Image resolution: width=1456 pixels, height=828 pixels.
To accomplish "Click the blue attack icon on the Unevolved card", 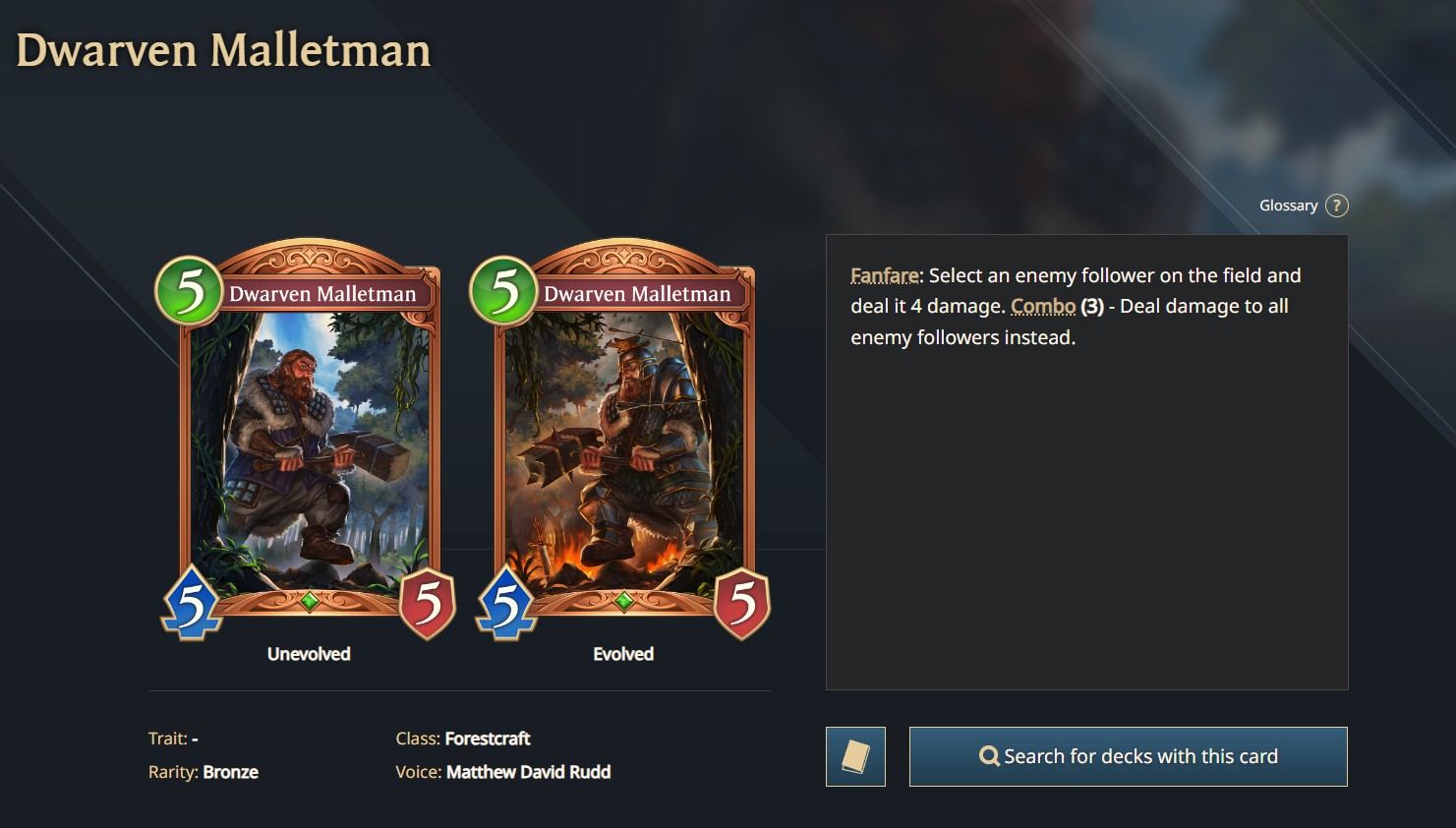I will pos(192,604).
